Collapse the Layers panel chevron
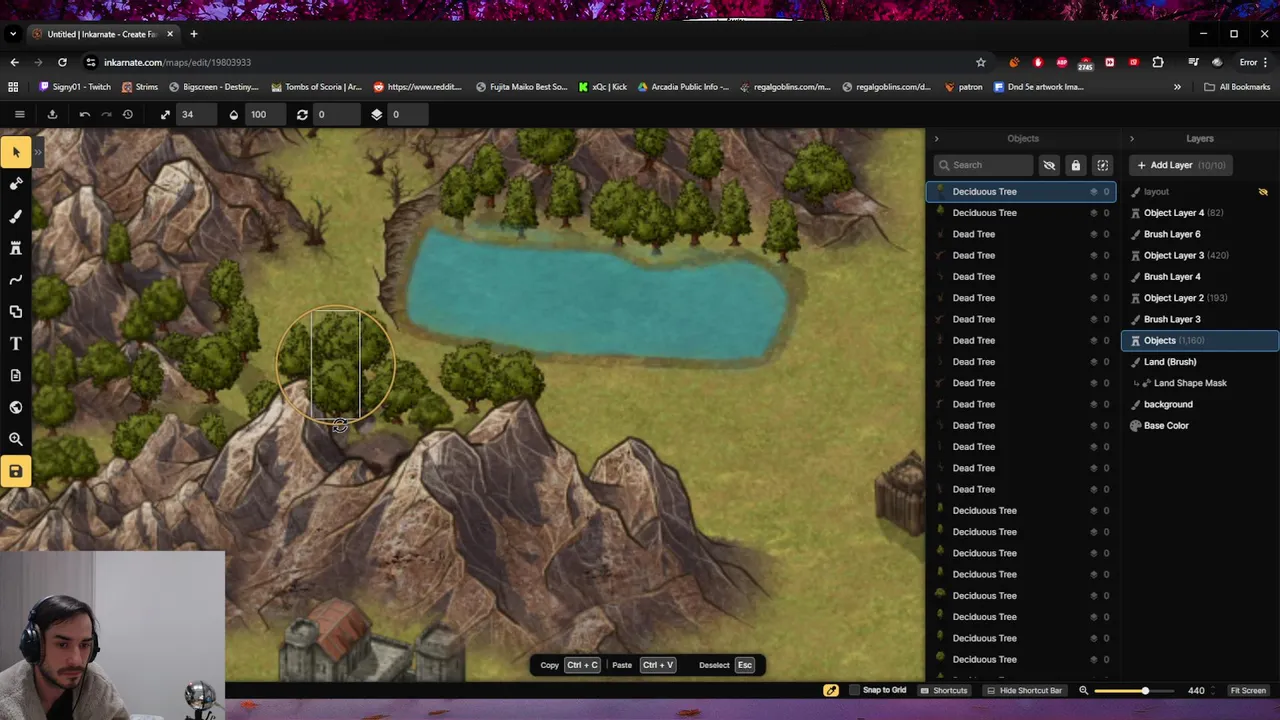 1132,139
